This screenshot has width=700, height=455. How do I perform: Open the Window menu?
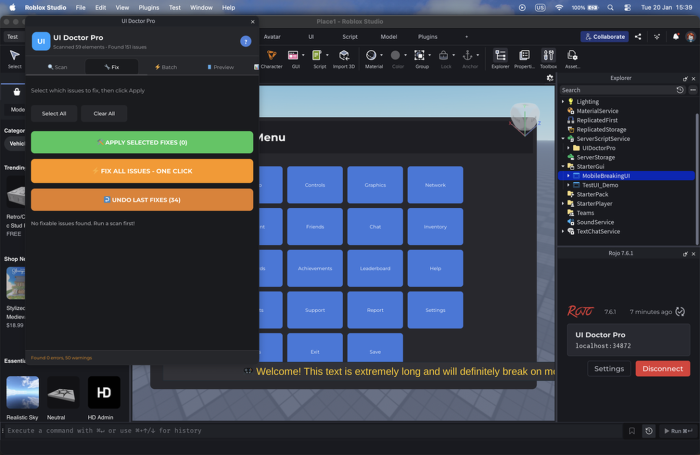point(201,8)
